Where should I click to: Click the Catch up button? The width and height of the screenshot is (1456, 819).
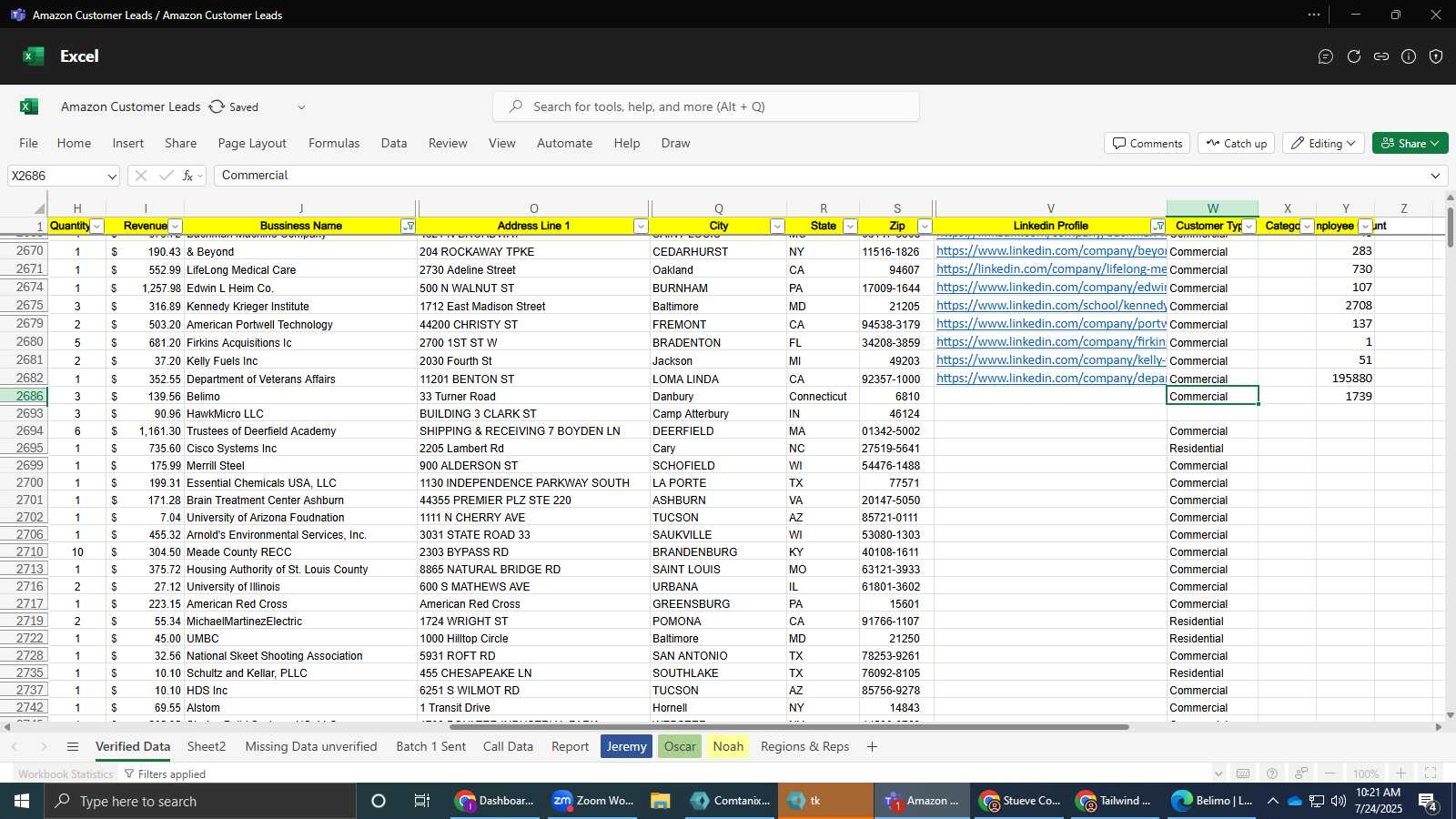coord(1237,143)
